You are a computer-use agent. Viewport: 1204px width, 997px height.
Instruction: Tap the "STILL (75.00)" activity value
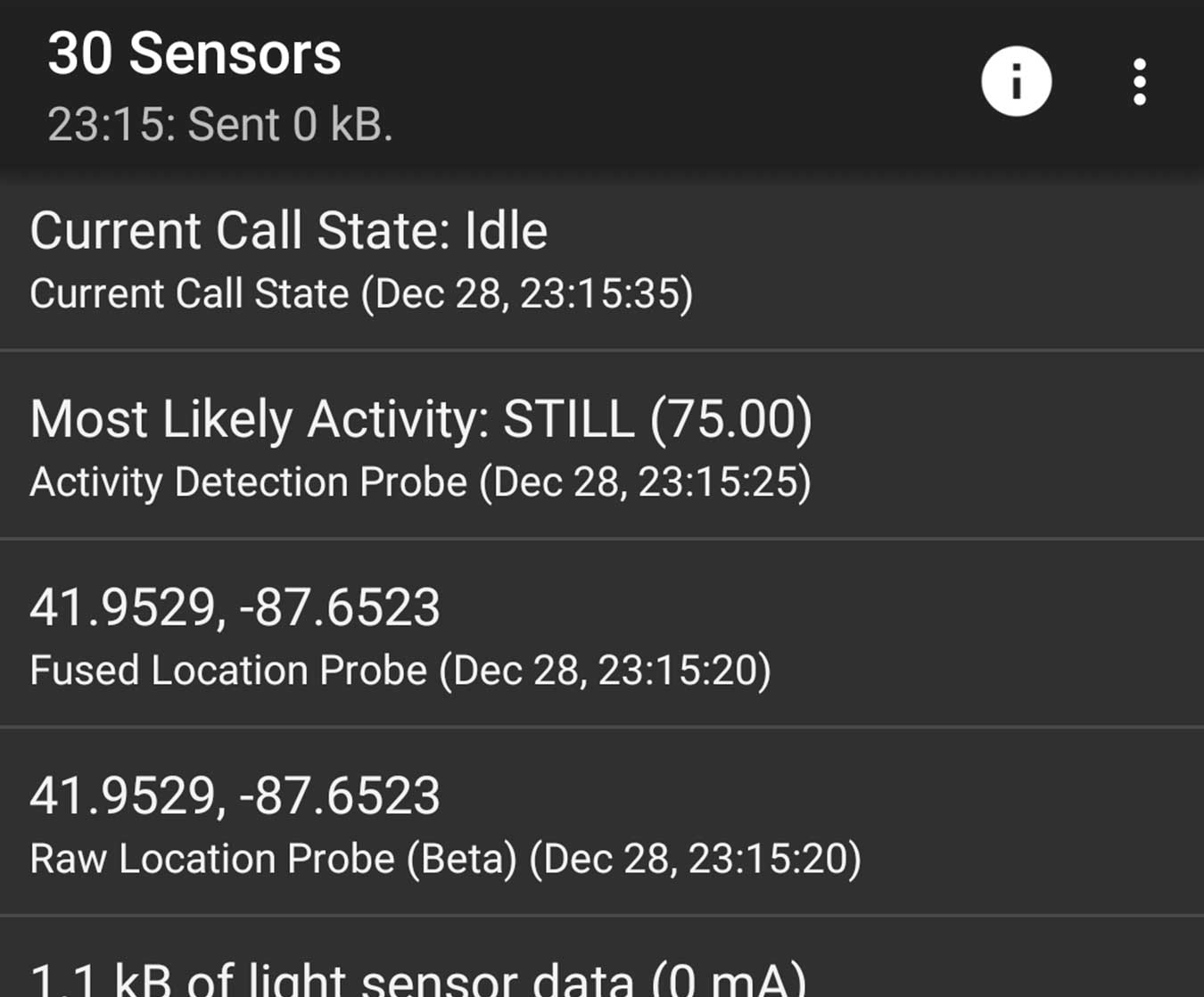click(657, 419)
